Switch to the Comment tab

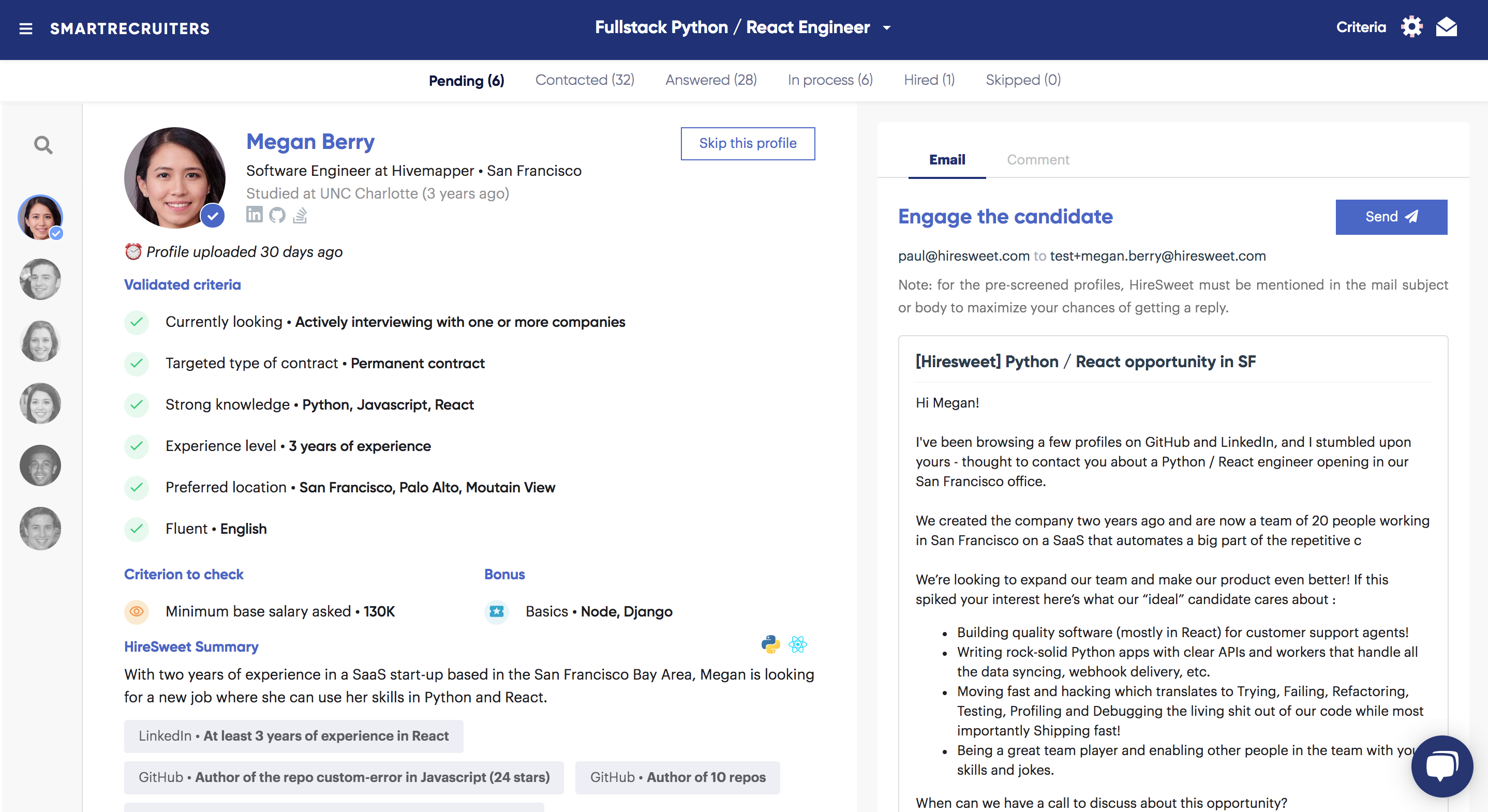1038,159
